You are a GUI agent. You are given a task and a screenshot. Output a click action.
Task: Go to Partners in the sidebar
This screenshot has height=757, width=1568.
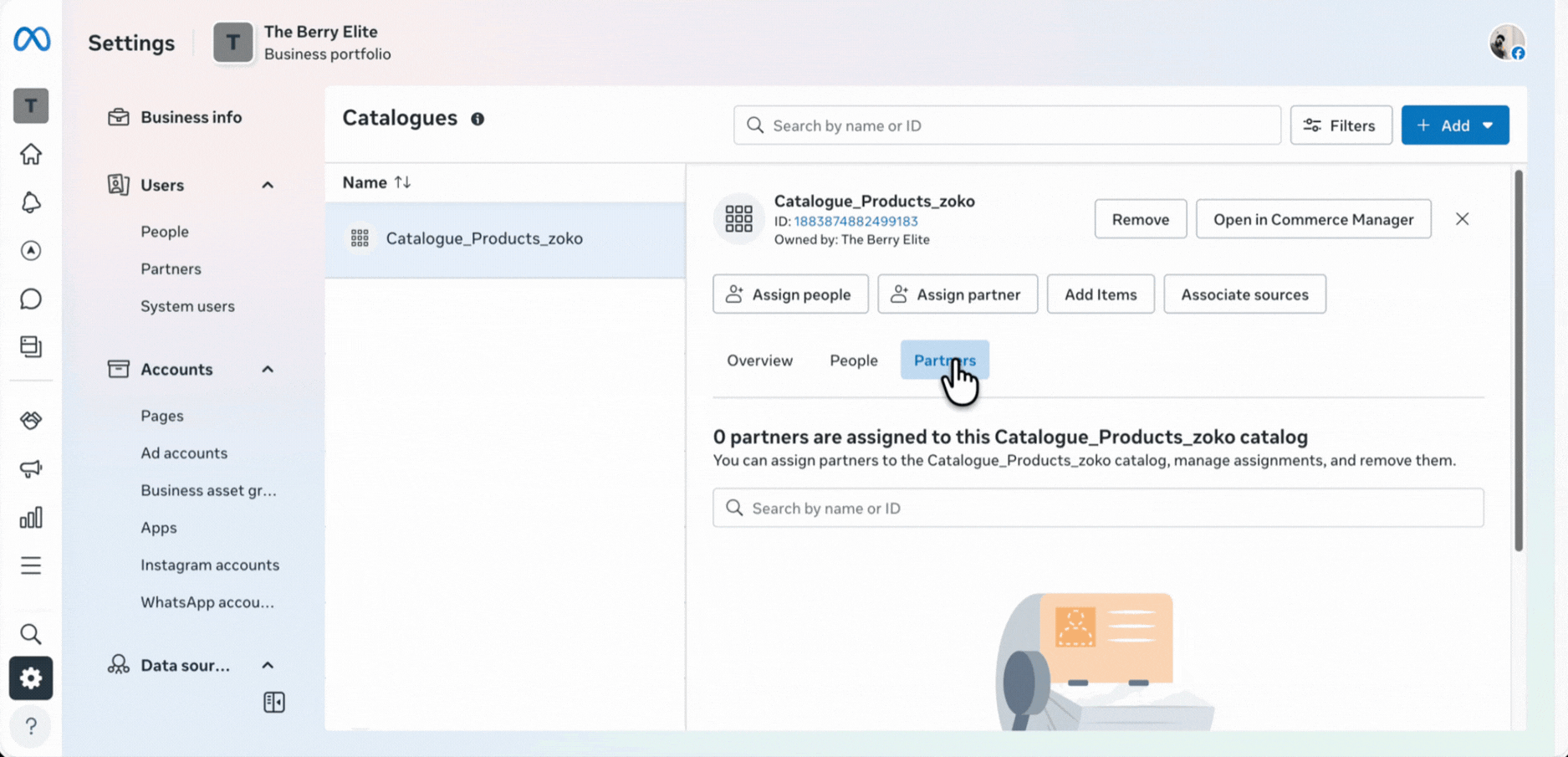[x=171, y=269]
